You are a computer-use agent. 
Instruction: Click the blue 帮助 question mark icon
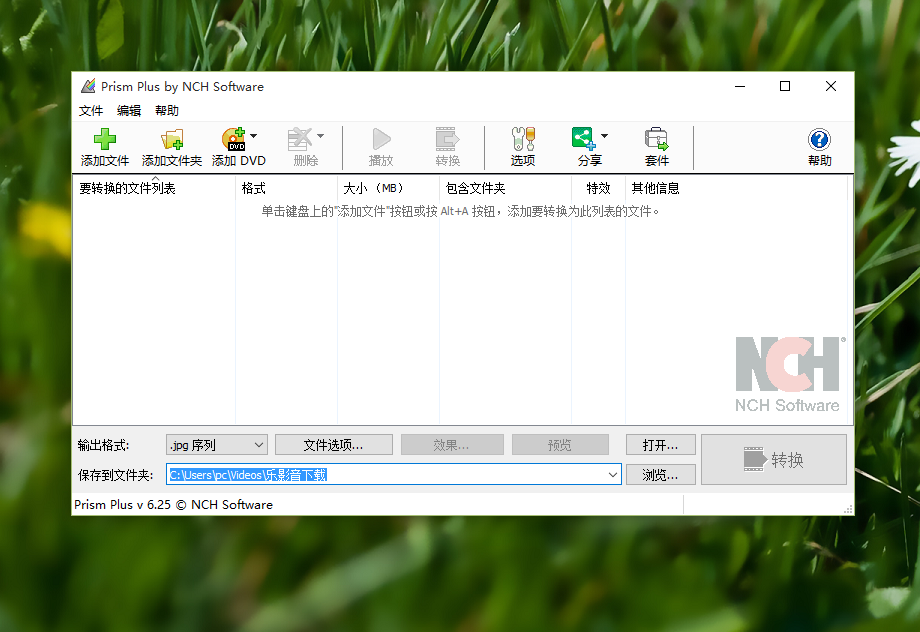[819, 140]
